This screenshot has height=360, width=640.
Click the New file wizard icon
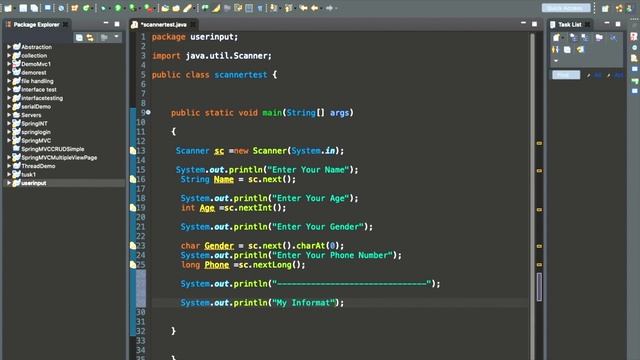8,8
